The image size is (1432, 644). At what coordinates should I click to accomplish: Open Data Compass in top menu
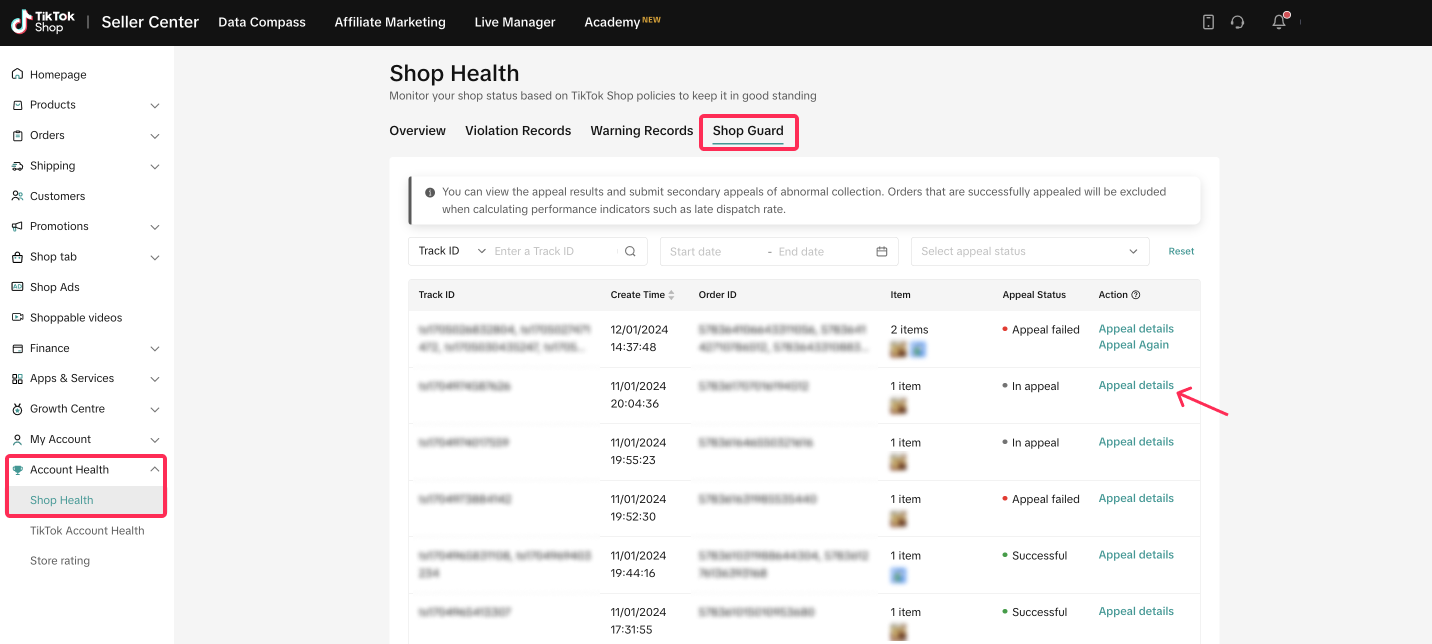[x=262, y=22]
